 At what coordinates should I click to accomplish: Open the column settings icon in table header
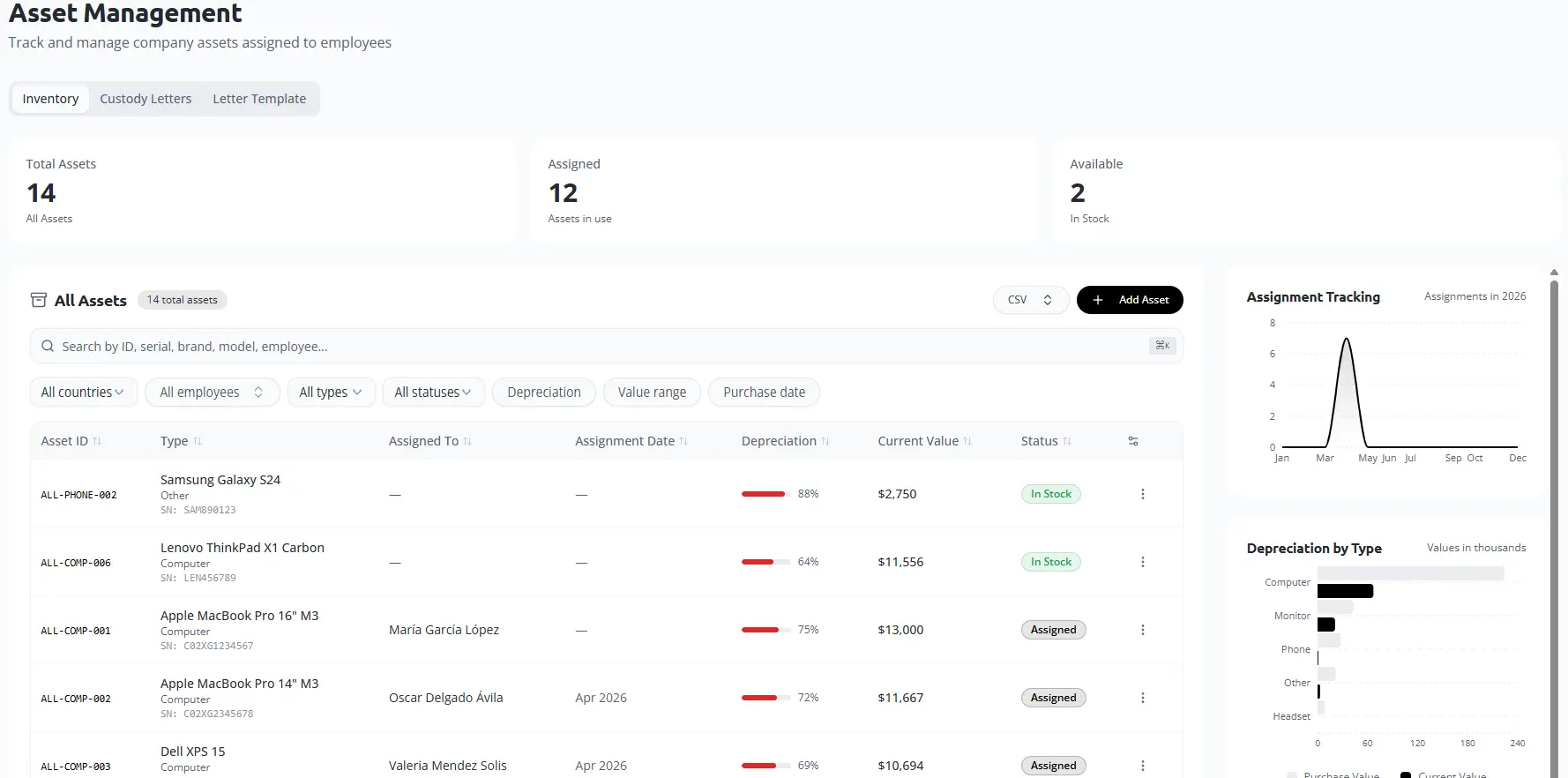(x=1133, y=441)
